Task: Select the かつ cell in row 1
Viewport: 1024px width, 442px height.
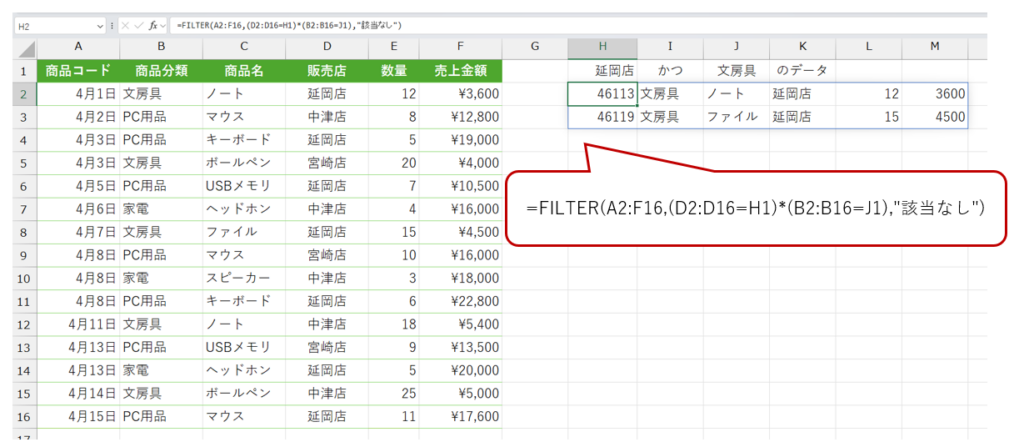Action: coord(670,71)
